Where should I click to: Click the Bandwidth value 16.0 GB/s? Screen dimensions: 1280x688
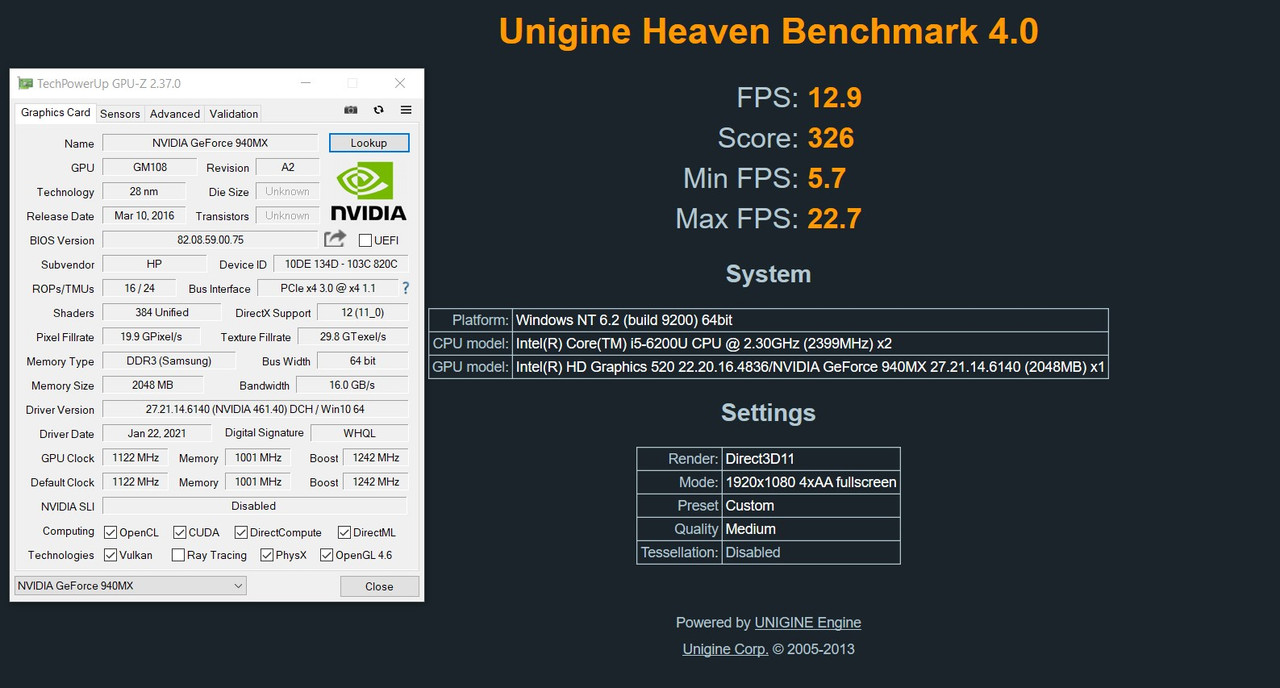click(x=352, y=385)
